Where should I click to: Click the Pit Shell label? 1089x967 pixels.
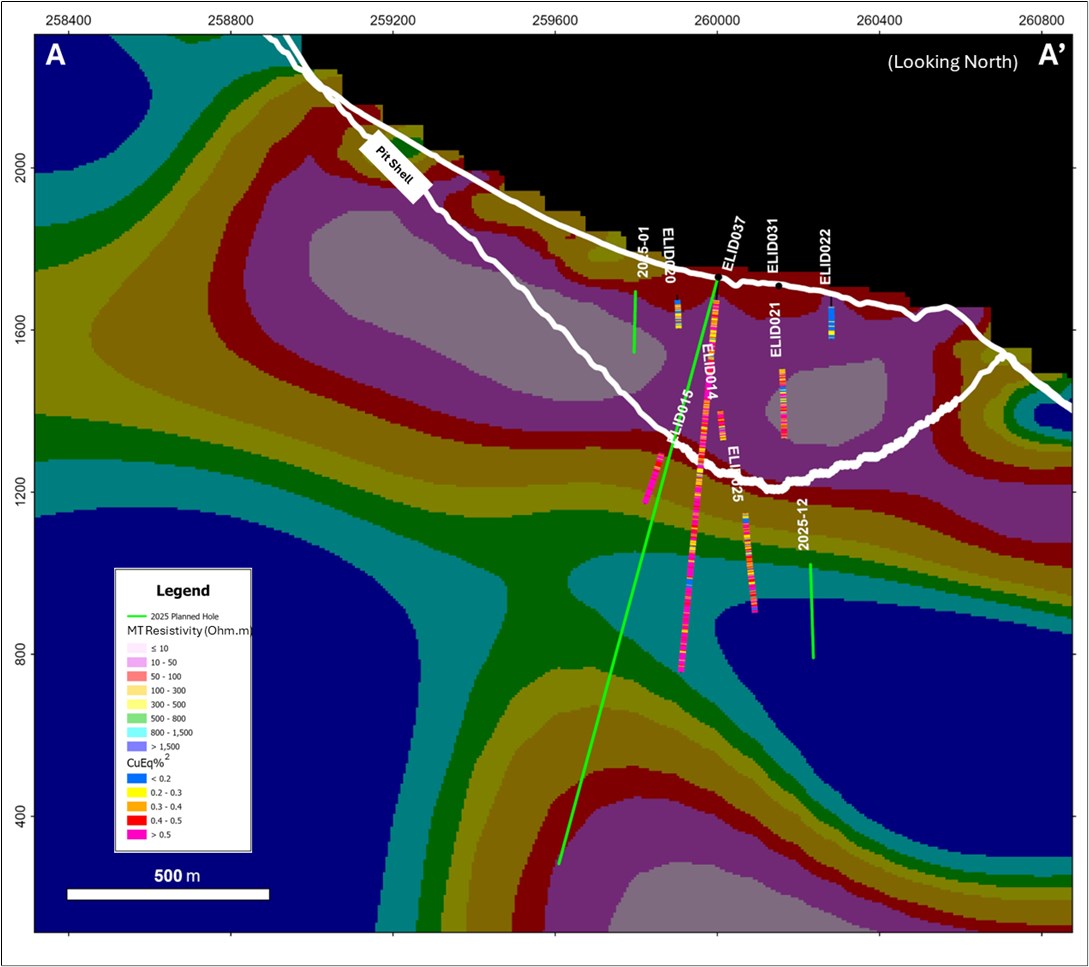(x=395, y=167)
